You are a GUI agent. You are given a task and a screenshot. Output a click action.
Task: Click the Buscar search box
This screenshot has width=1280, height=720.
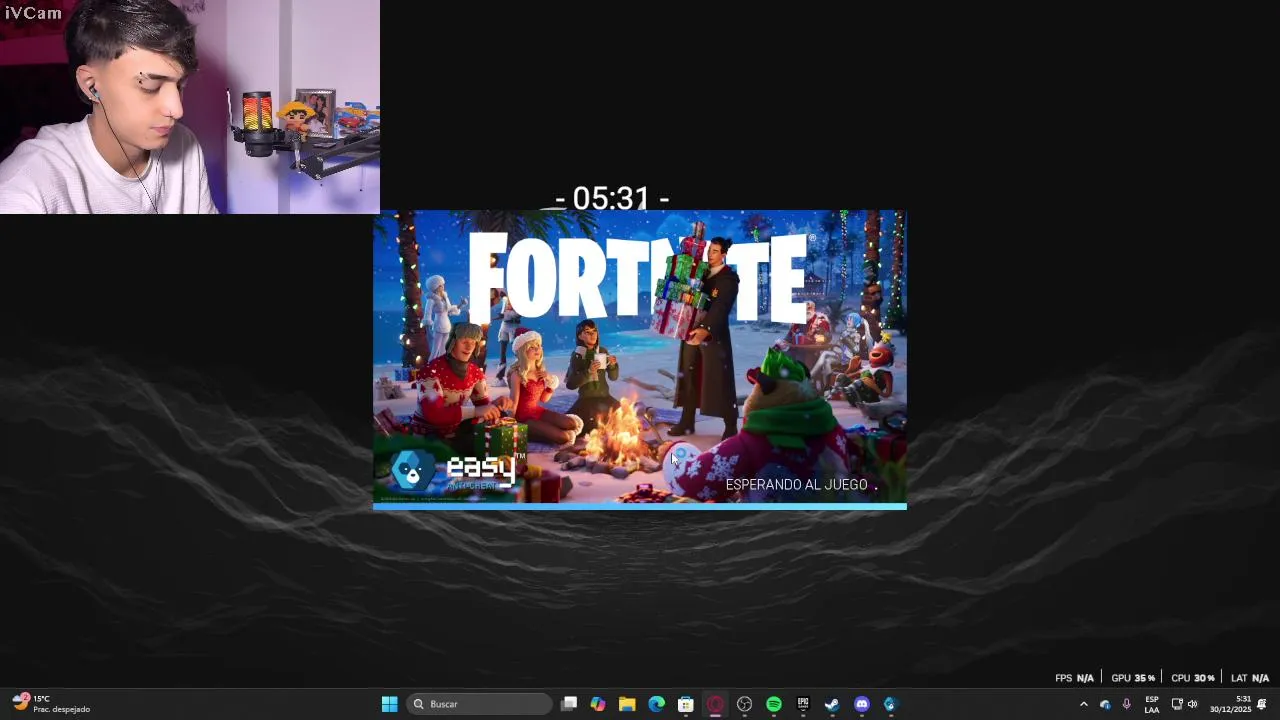tap(481, 704)
